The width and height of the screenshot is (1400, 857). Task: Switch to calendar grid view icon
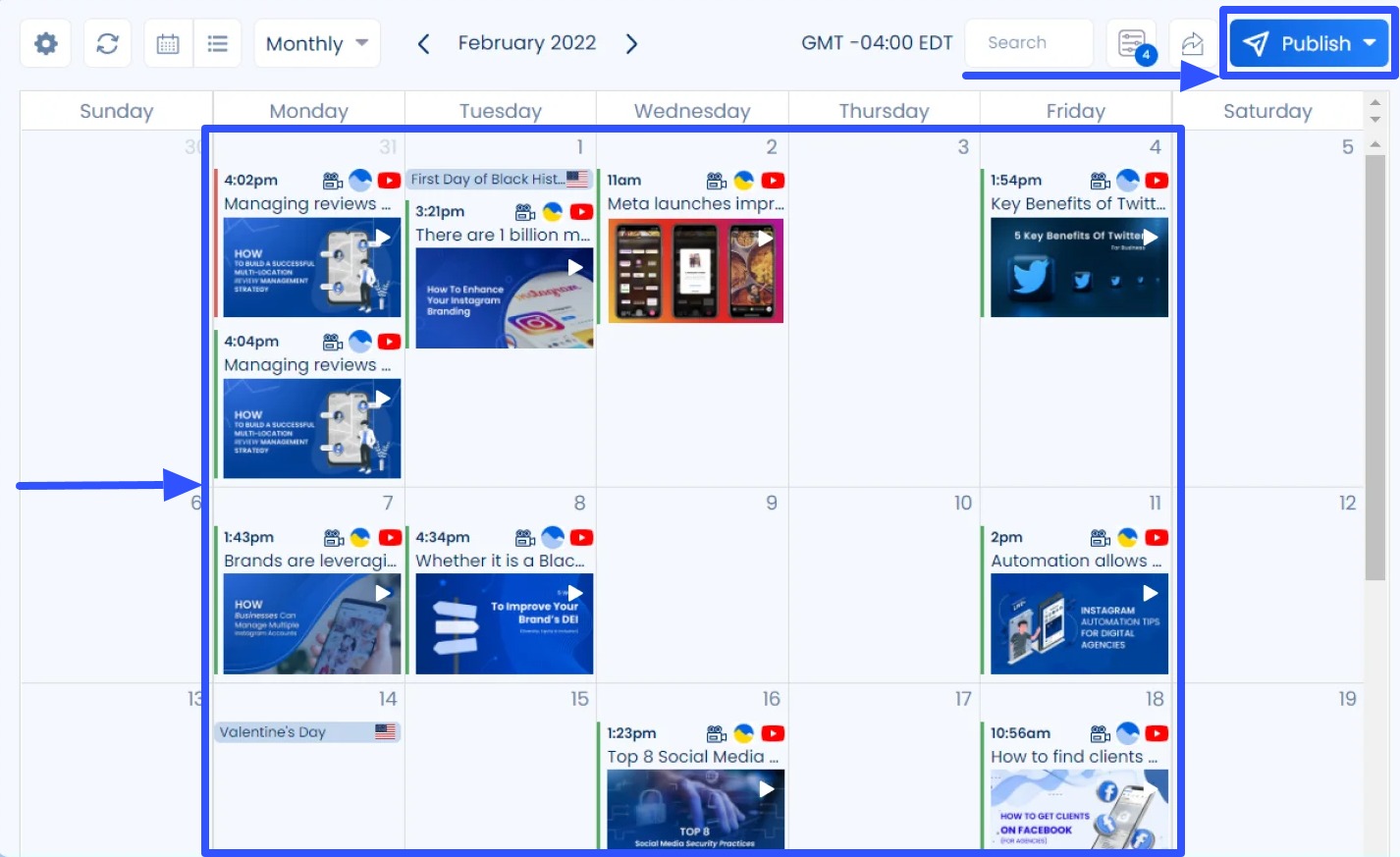[168, 44]
